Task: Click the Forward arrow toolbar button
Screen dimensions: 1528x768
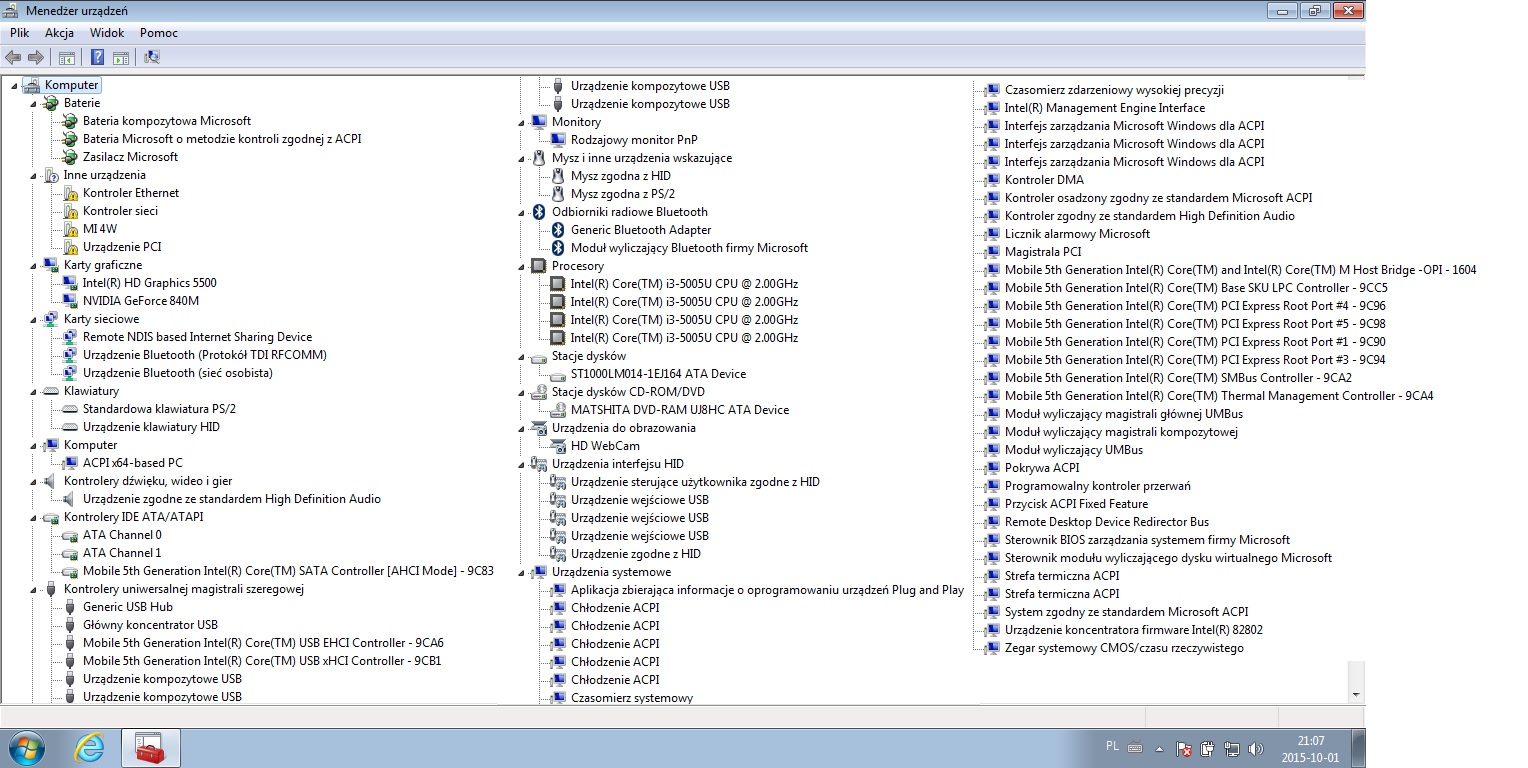Action: 36,57
